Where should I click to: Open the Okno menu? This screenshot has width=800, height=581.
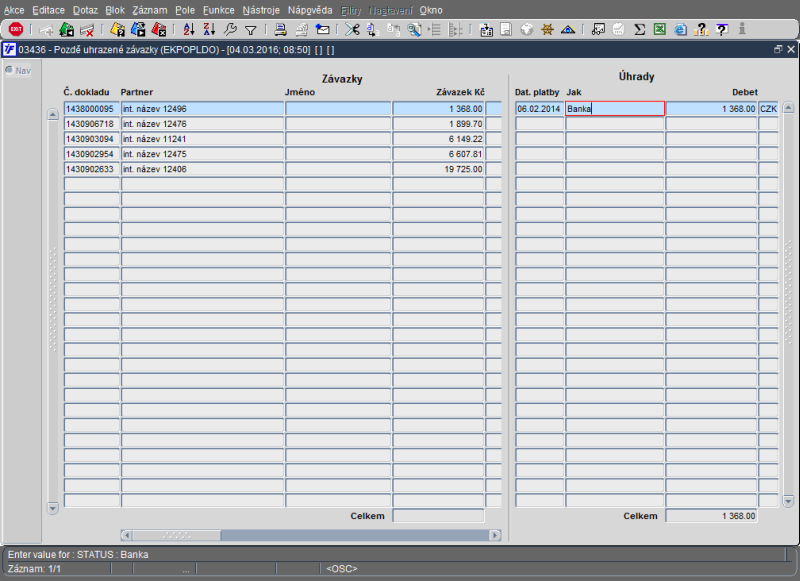coord(431,10)
